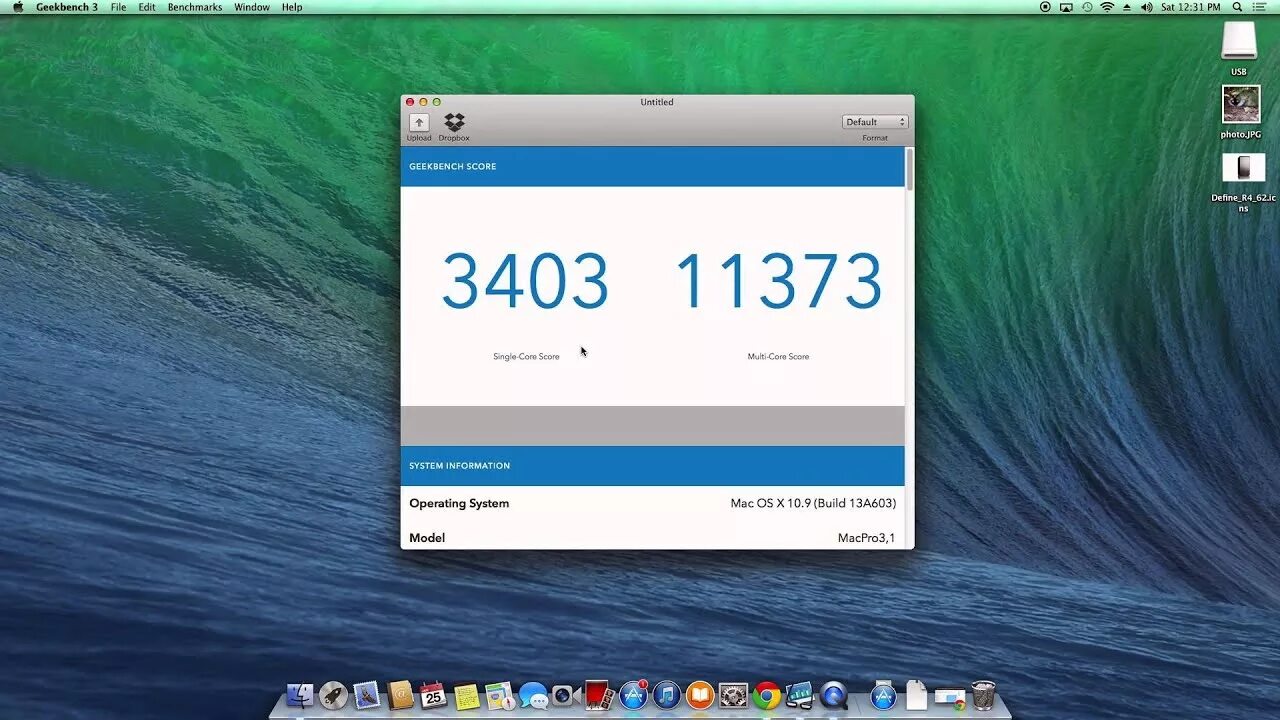Open the Trash in Dock
The width and height of the screenshot is (1280, 720).
point(983,695)
